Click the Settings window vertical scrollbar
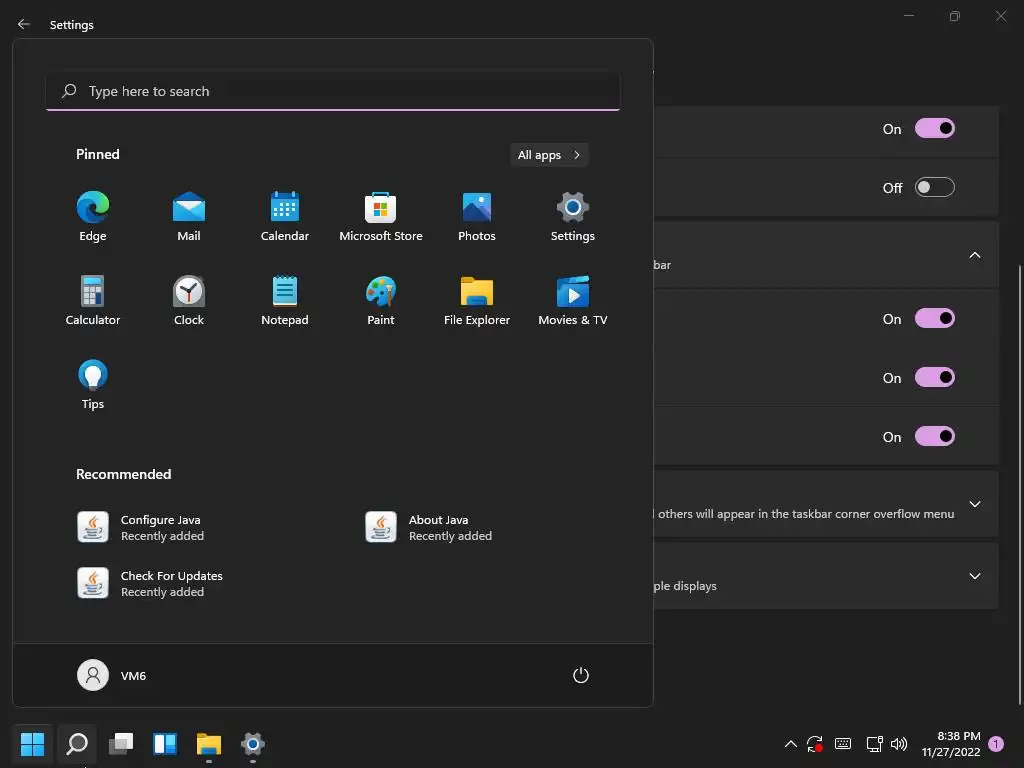This screenshot has height=768, width=1024. pyautogui.click(x=1019, y=484)
